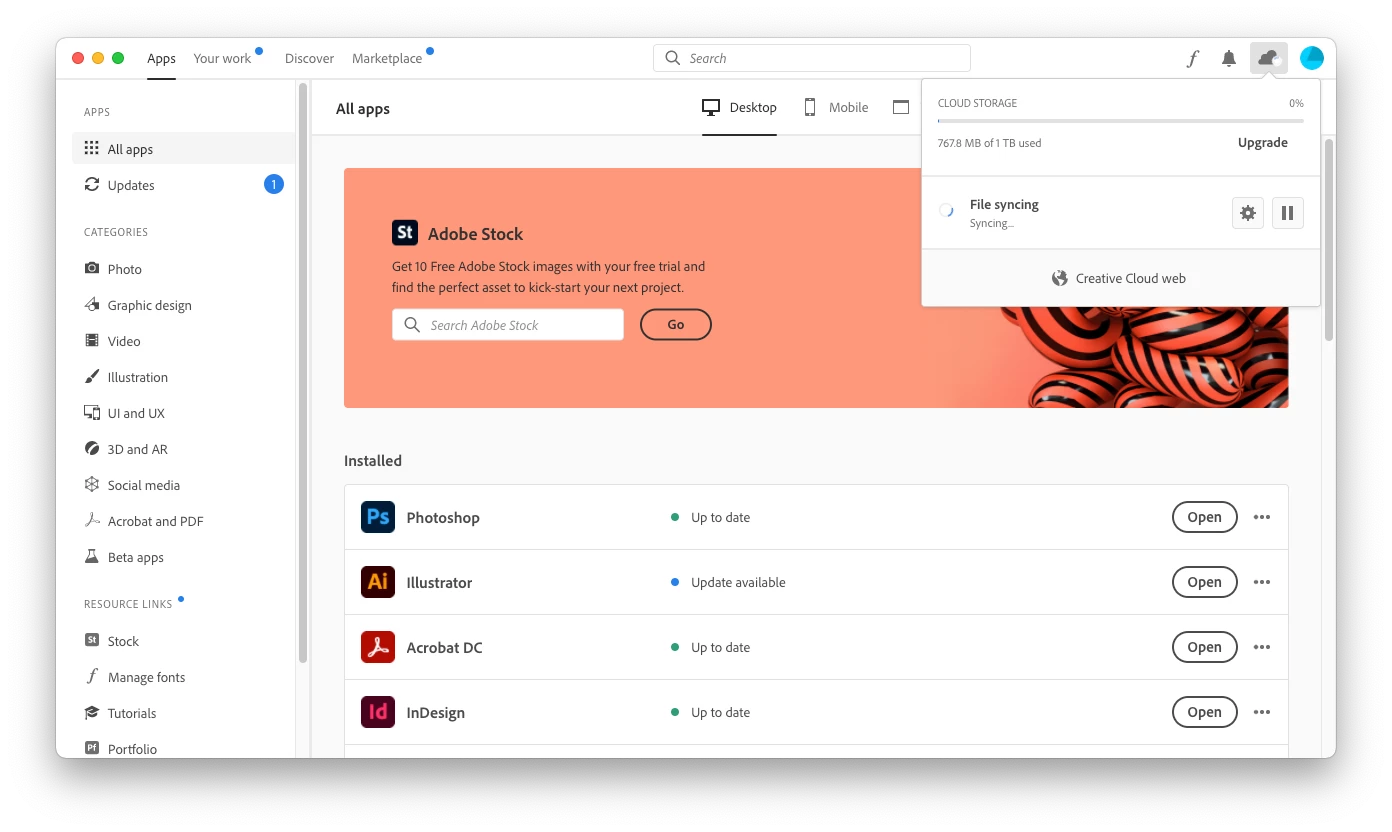Switch to the Discover tab
The image size is (1392, 832).
tap(309, 58)
